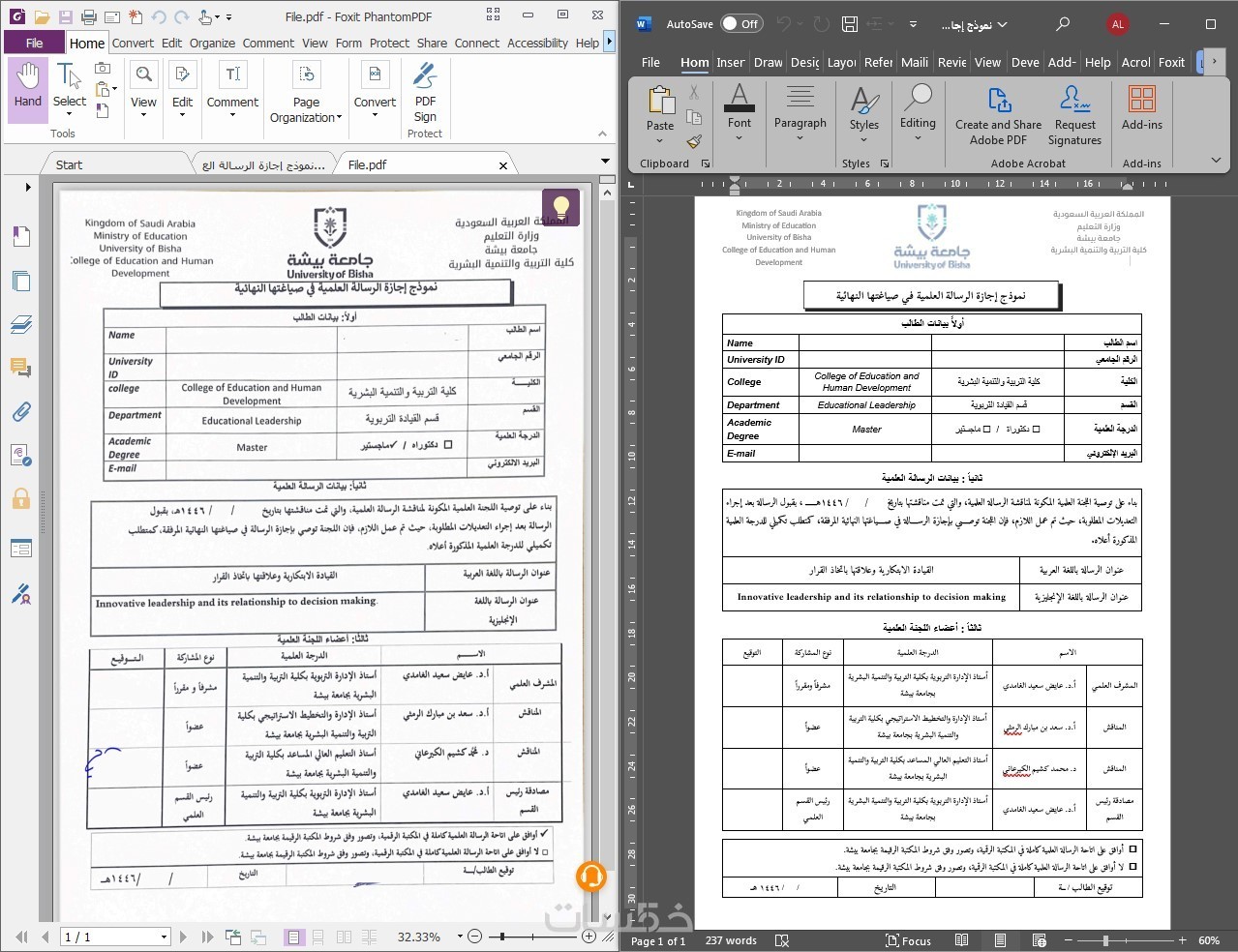Switch to Web Layout view in Word
Image resolution: width=1238 pixels, height=952 pixels.
(1039, 940)
